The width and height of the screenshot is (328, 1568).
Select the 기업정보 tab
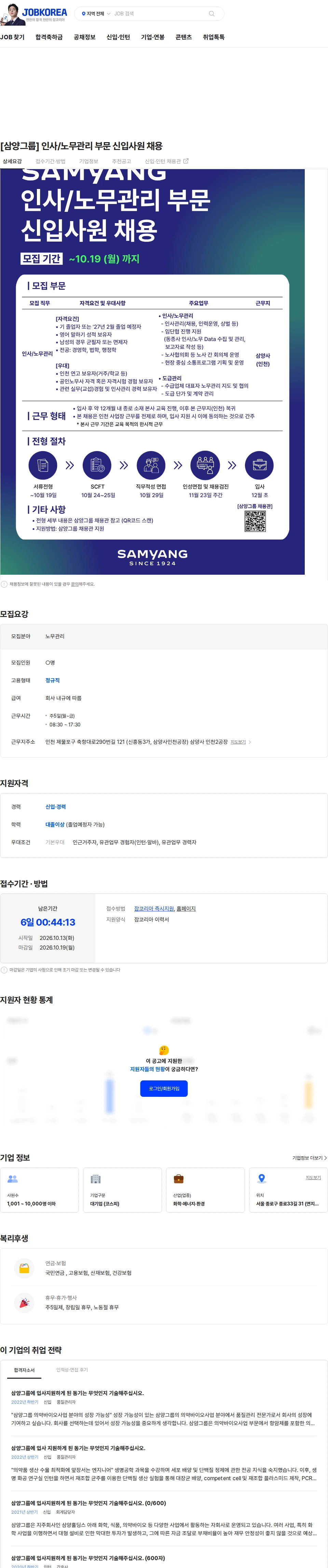89,161
